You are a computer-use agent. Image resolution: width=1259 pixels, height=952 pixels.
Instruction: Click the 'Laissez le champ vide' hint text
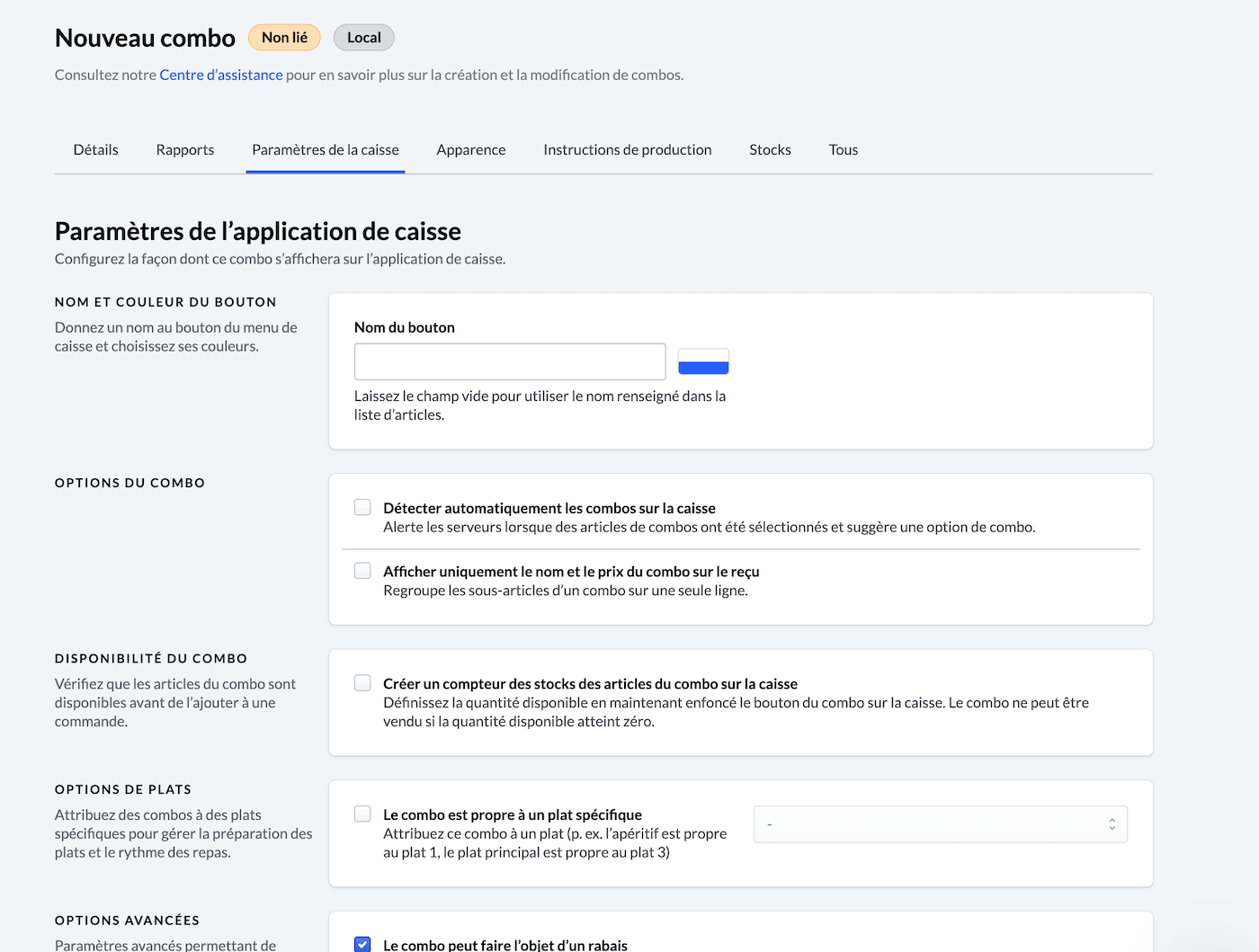(x=540, y=405)
